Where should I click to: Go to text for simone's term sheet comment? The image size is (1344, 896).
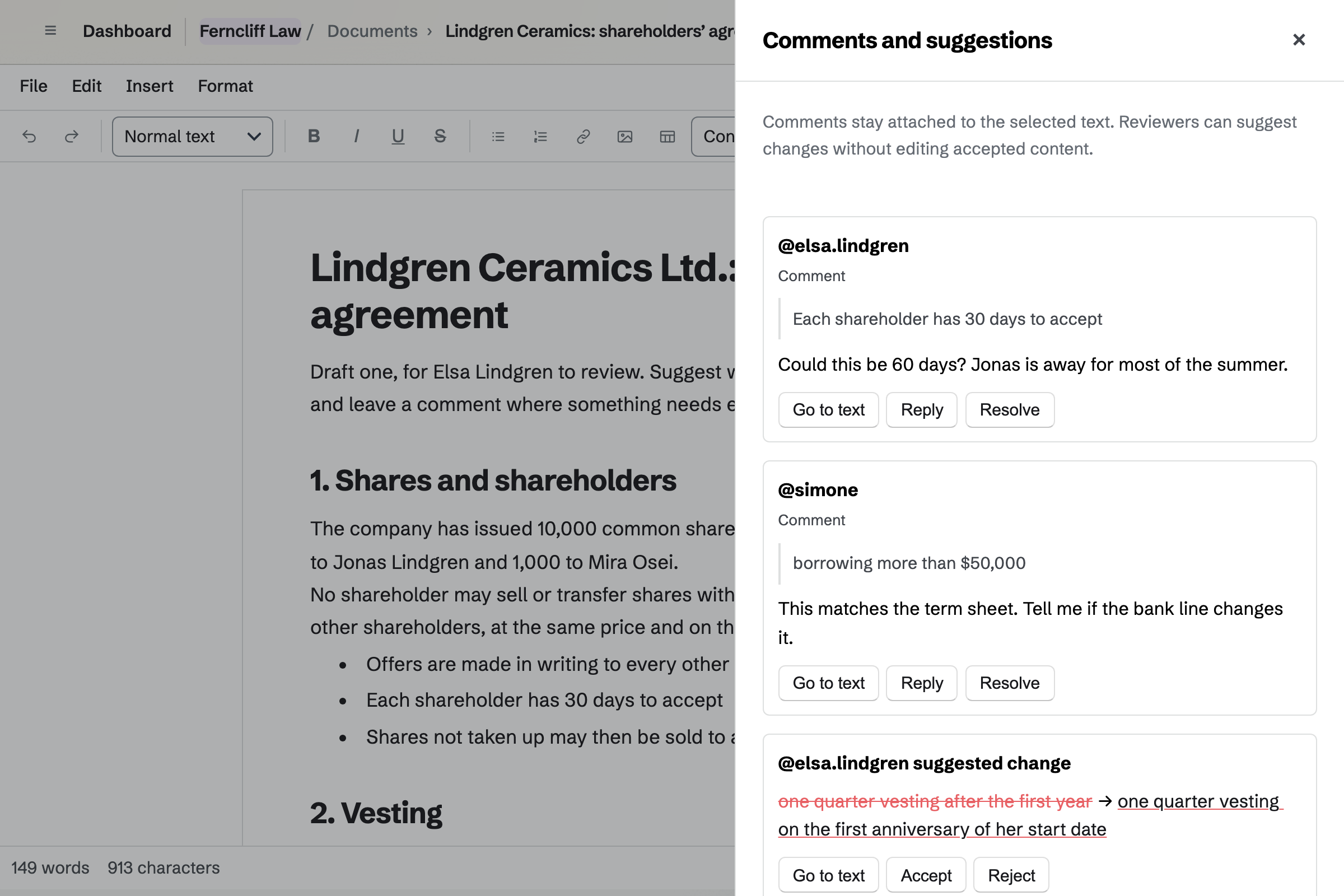click(829, 683)
